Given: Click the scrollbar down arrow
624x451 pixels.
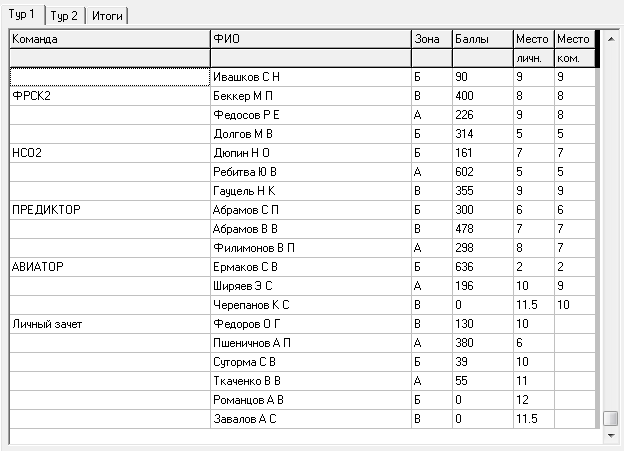Looking at the screenshot, I should click(611, 436).
